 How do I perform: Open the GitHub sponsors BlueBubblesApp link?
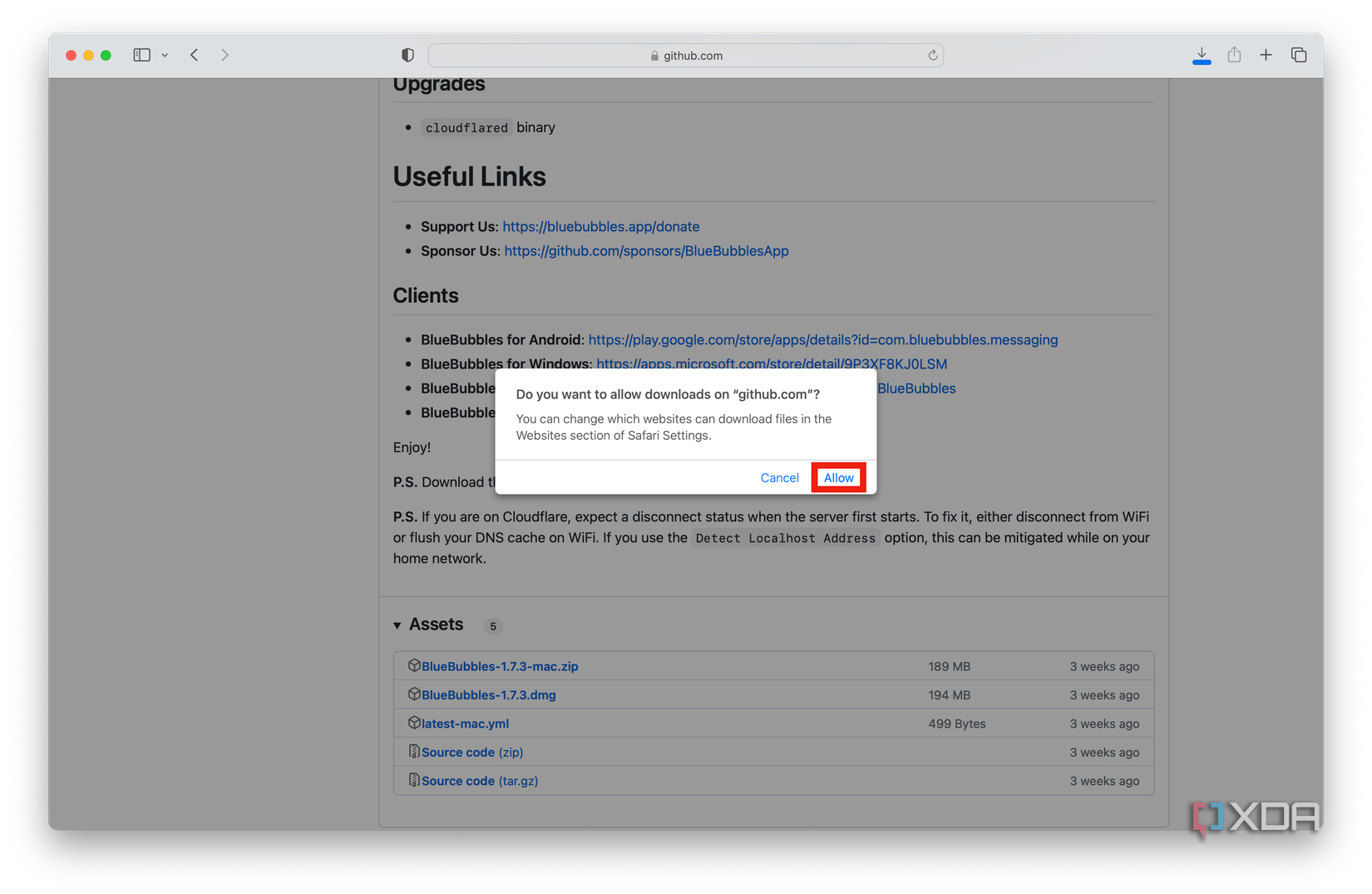click(646, 250)
